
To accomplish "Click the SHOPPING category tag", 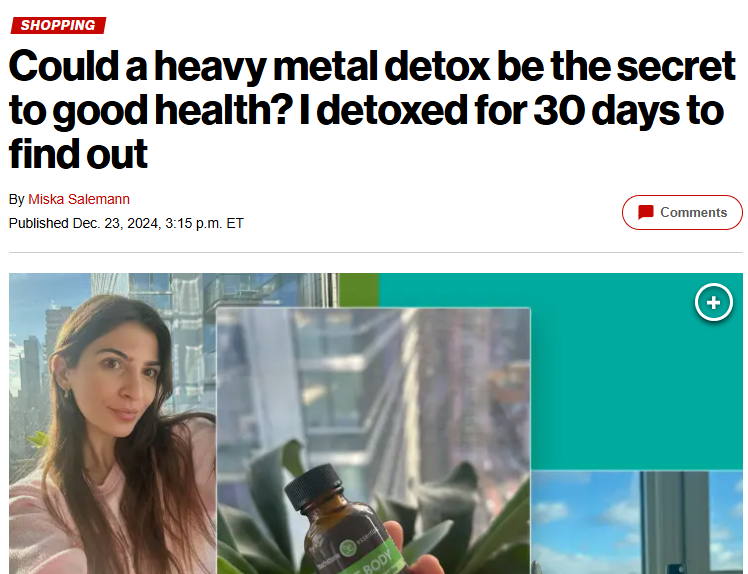I will click(x=58, y=25).
